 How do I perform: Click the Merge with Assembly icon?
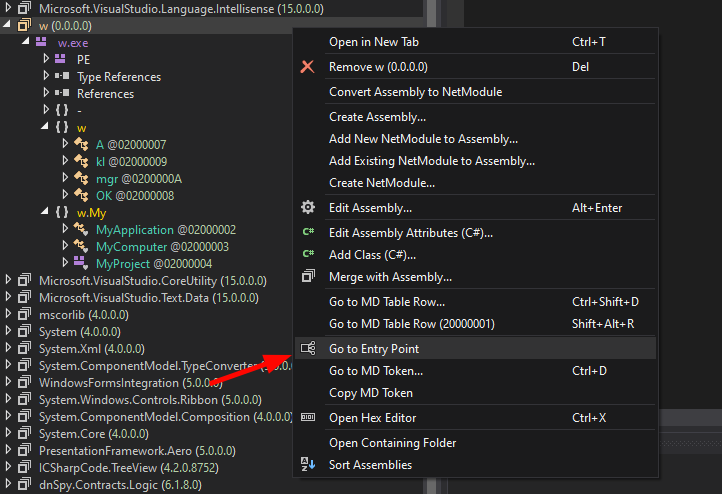point(308,276)
